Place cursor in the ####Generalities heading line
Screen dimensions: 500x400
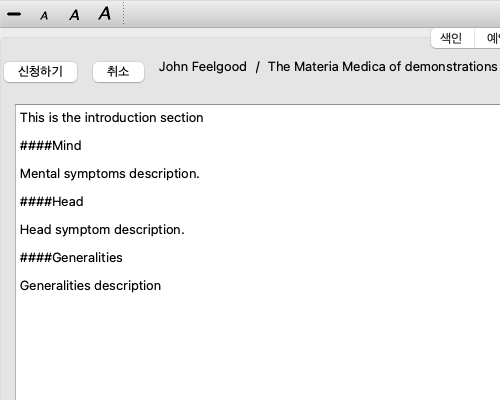tap(71, 258)
